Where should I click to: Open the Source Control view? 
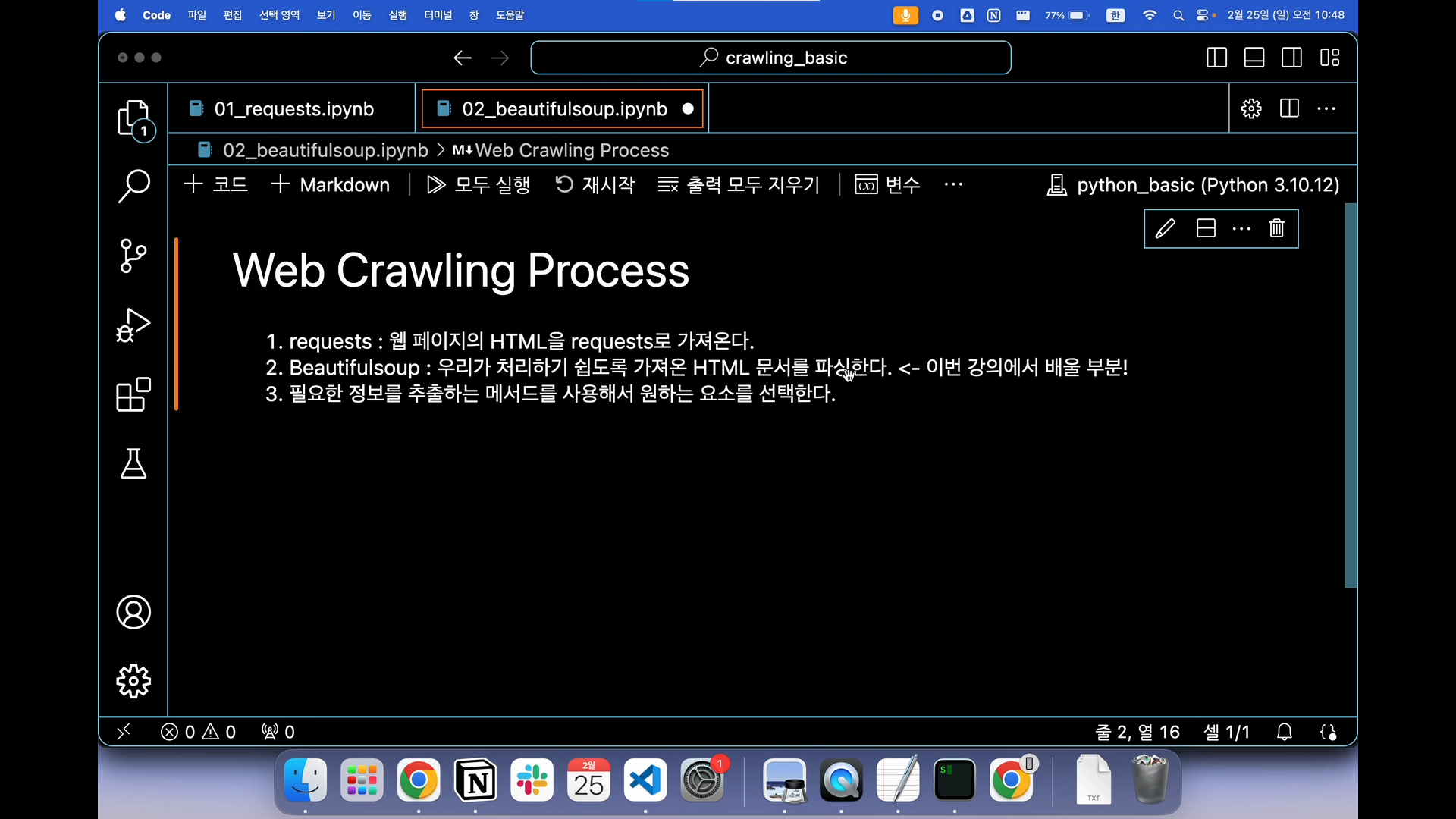133,256
